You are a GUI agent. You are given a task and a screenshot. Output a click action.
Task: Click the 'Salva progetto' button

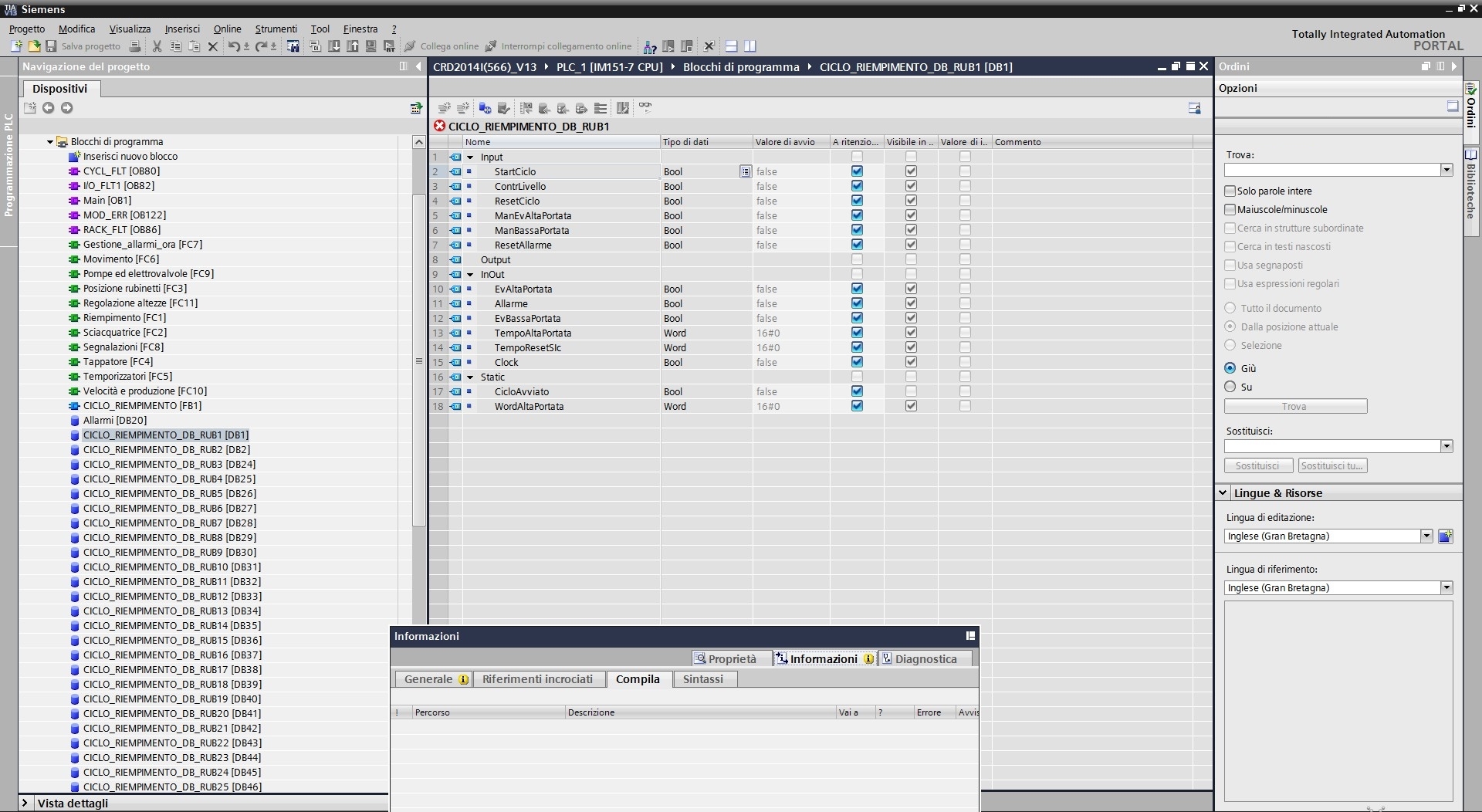click(83, 46)
